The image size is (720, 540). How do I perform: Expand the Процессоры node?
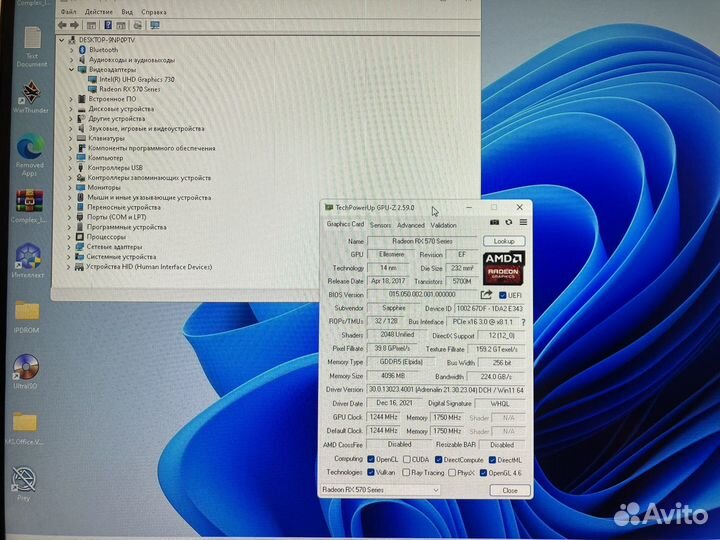coord(70,237)
